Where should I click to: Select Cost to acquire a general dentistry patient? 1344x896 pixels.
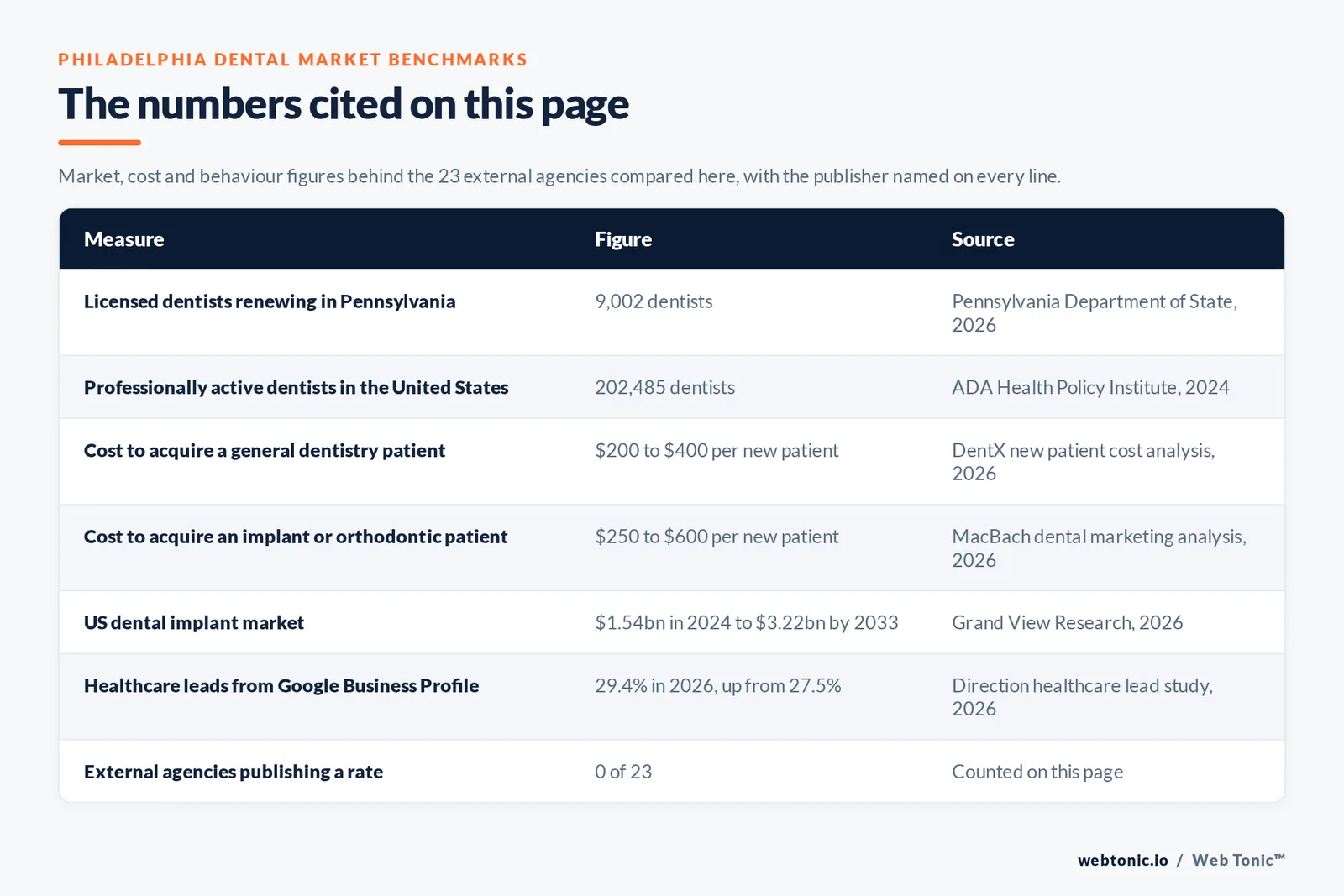(x=265, y=450)
